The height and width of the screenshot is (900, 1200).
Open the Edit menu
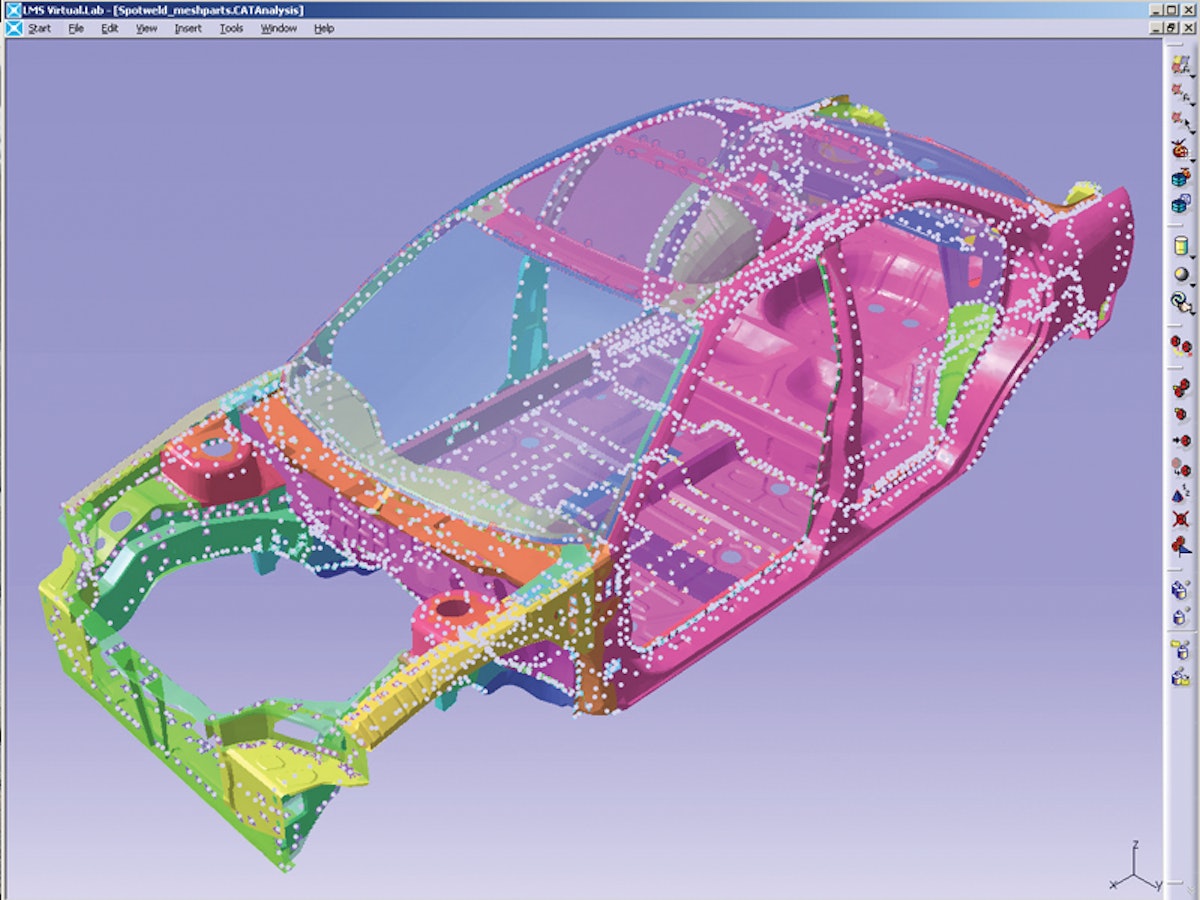point(109,28)
